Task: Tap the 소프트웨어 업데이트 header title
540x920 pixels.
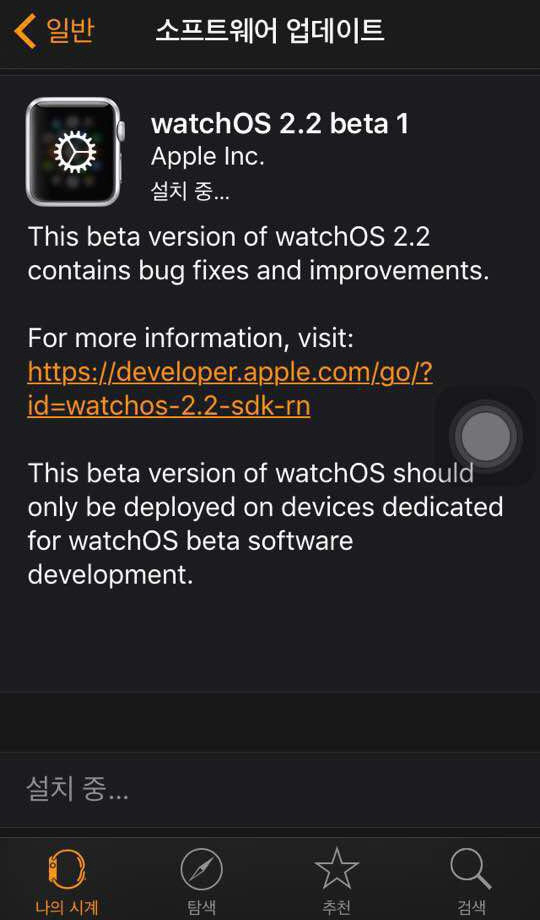Action: pos(269,31)
